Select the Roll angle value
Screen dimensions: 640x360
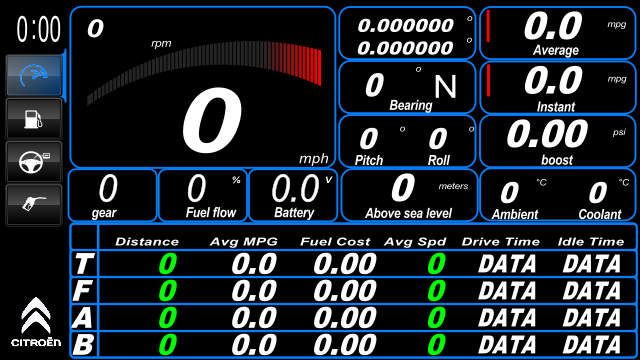[438, 139]
